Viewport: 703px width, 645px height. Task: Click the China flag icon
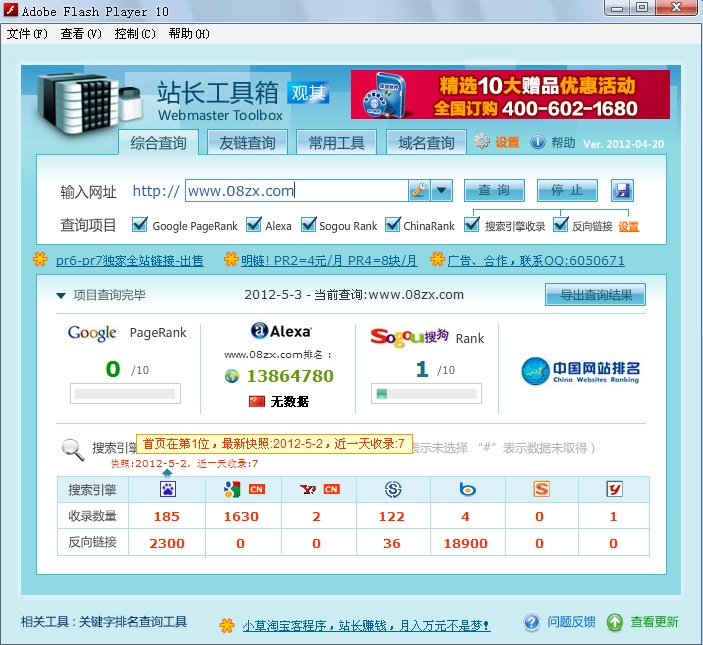(257, 401)
